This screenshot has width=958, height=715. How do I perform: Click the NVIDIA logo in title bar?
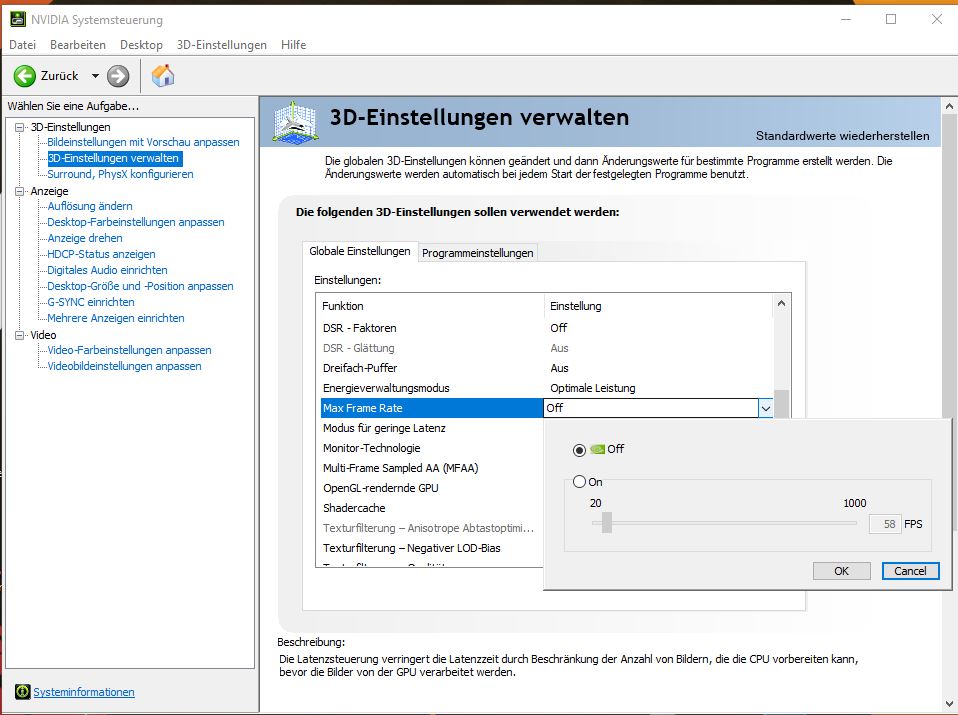pos(18,20)
